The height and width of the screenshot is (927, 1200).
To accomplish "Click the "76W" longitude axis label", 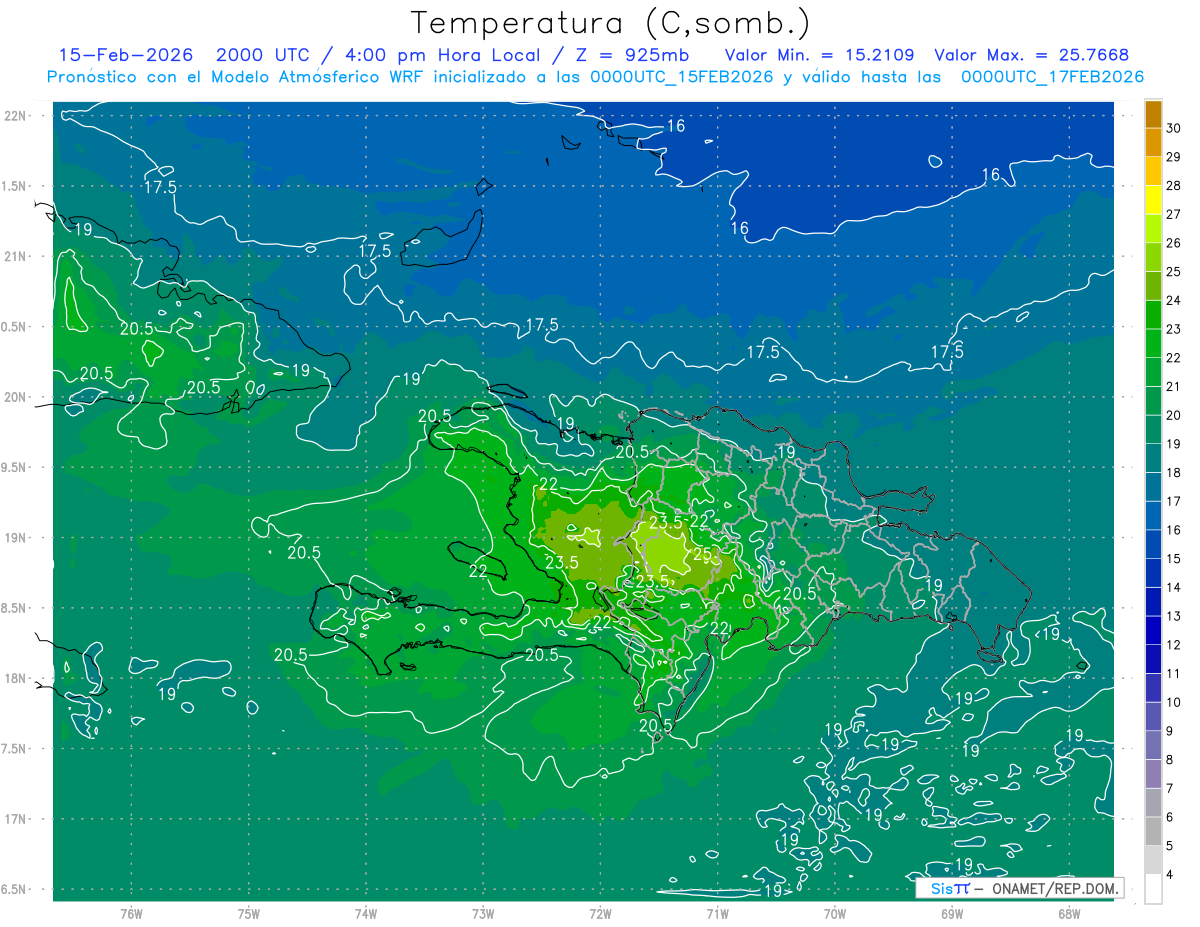I will coord(131,914).
